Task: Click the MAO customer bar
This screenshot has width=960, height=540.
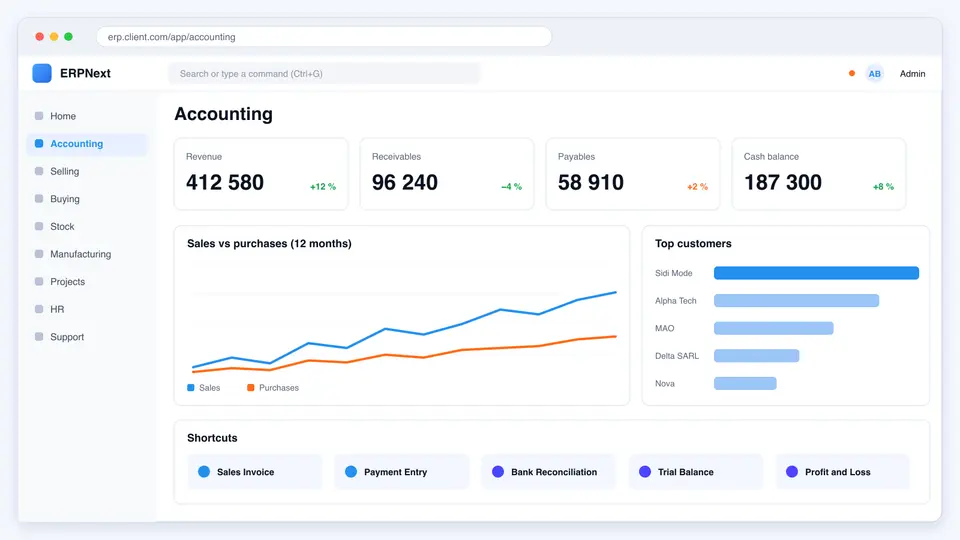Action: (x=773, y=328)
